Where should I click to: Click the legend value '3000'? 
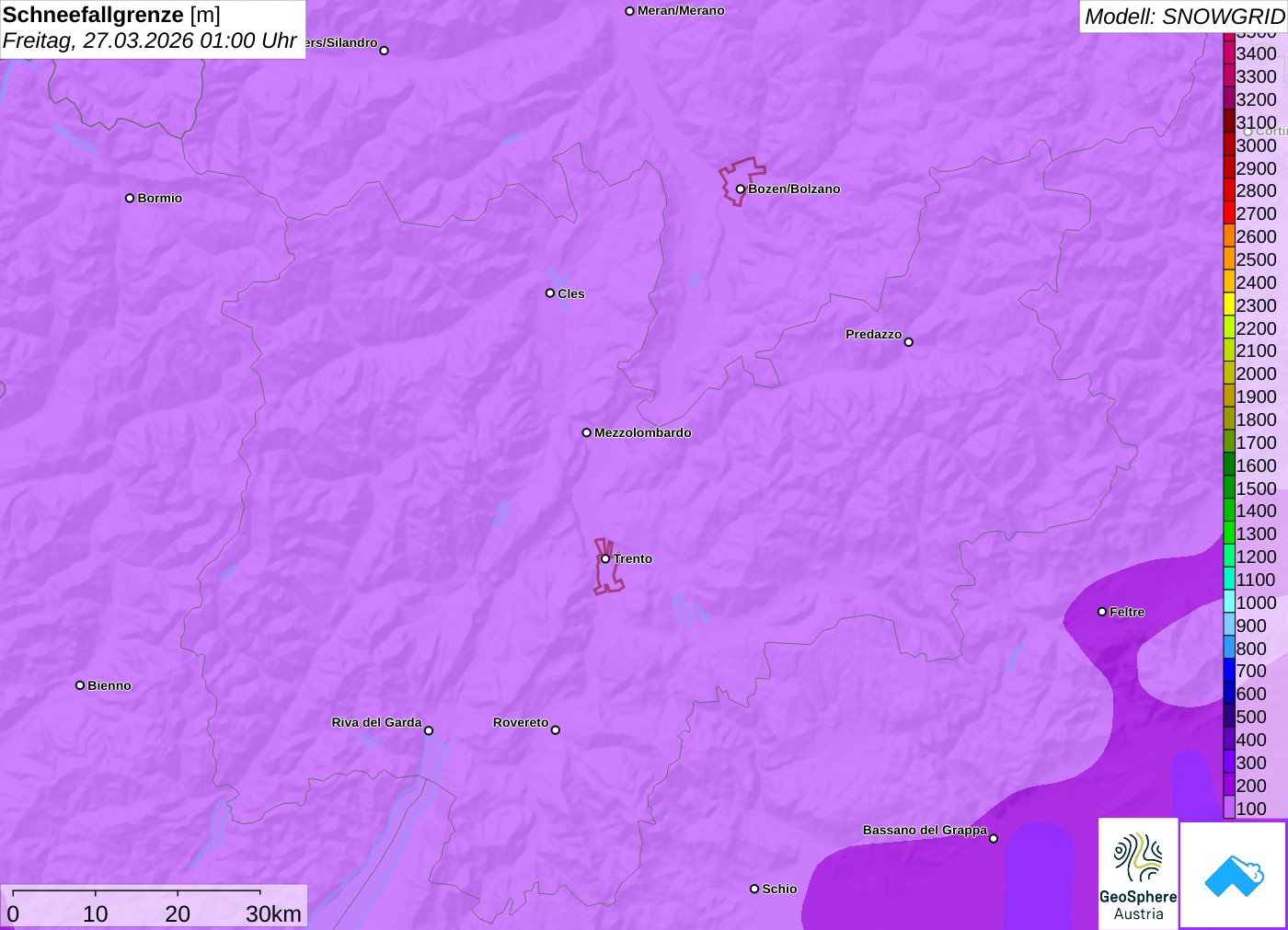point(1256,145)
